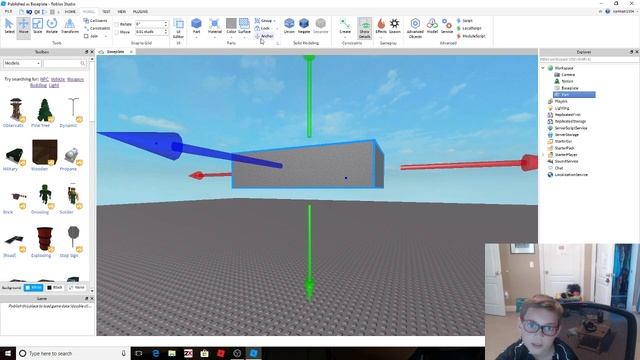Toggle Show Details for constraints

click(x=364, y=28)
